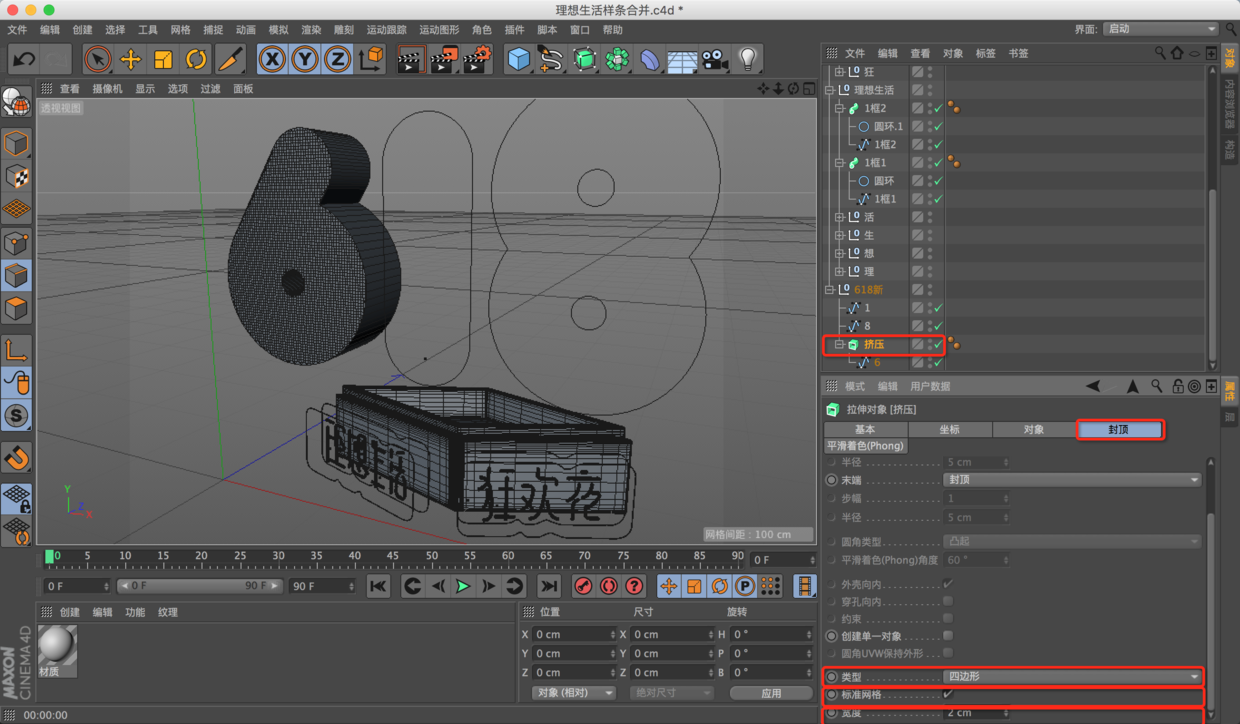
Task: Select the Scale tool icon
Action: pos(163,59)
